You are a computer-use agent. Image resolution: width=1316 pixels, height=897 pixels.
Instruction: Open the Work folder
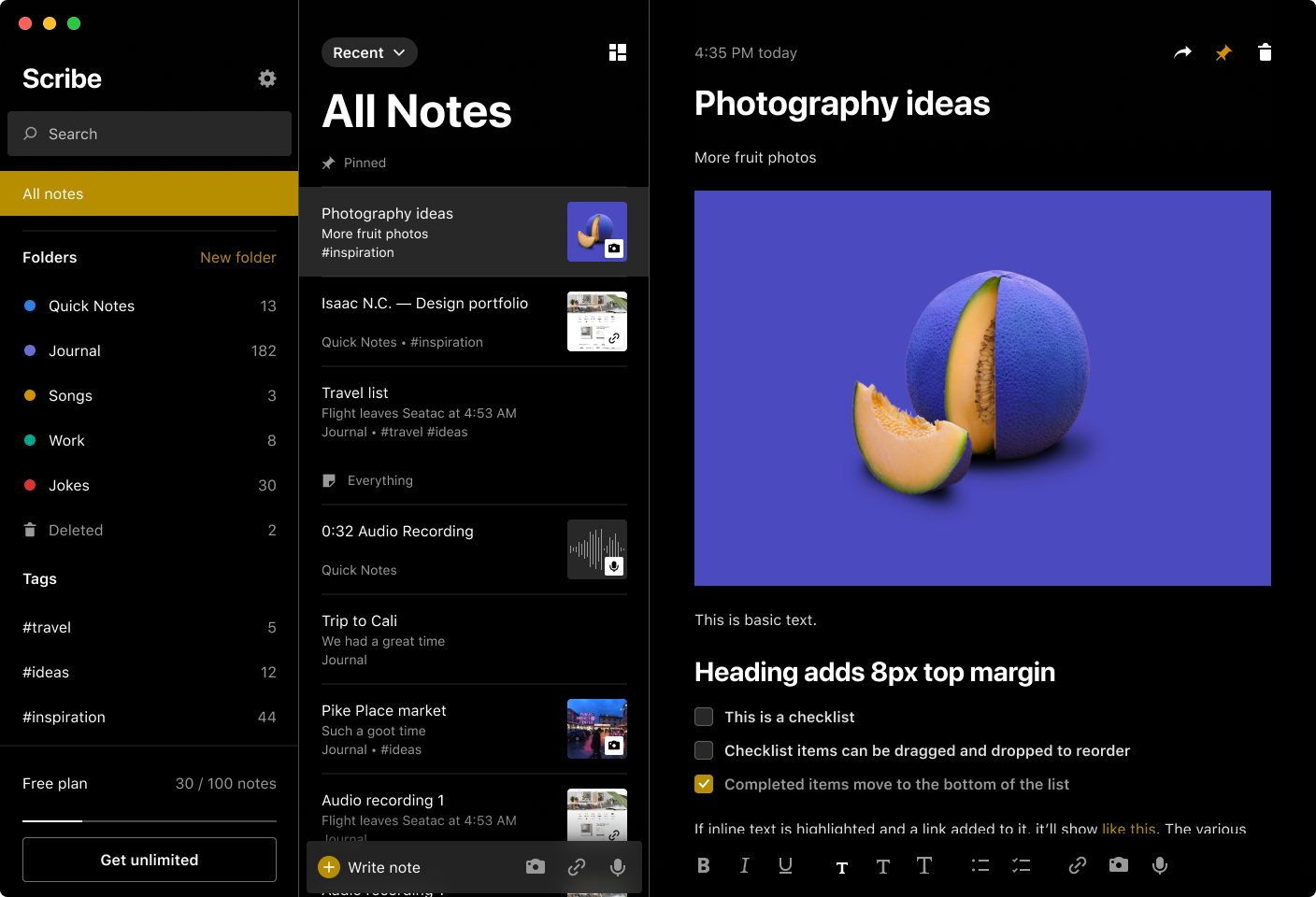150,440
